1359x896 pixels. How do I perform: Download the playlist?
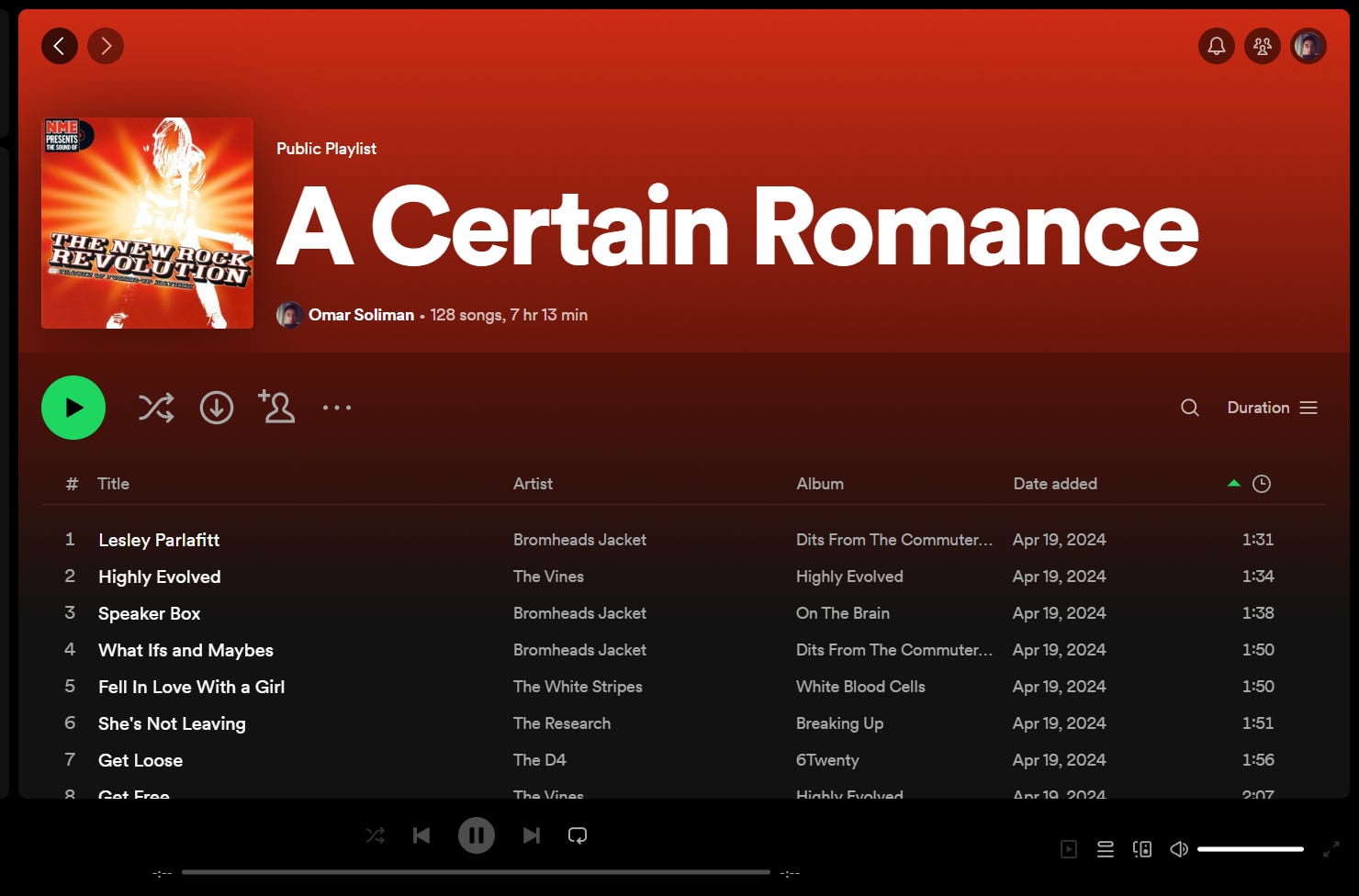pos(217,408)
